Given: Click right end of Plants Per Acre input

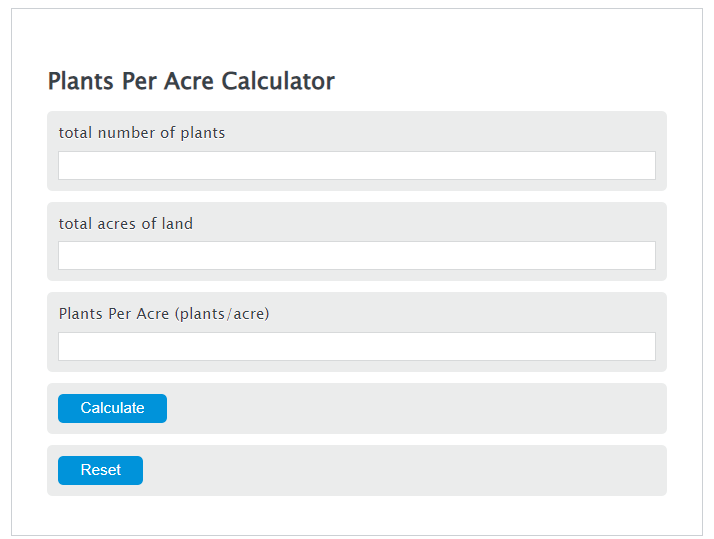Looking at the screenshot, I should click(640, 347).
